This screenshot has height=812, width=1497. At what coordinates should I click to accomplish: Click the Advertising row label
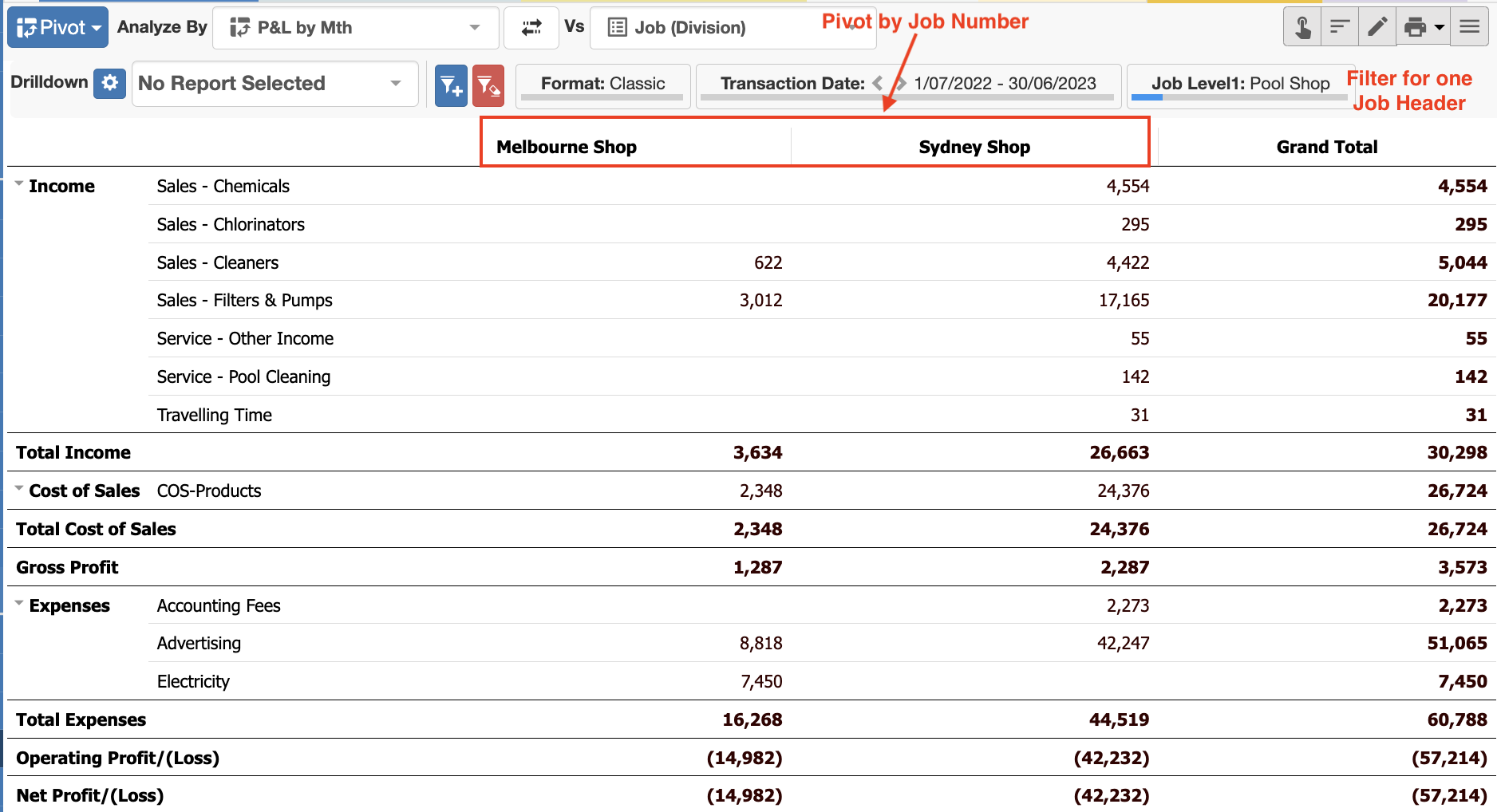pyautogui.click(x=199, y=643)
